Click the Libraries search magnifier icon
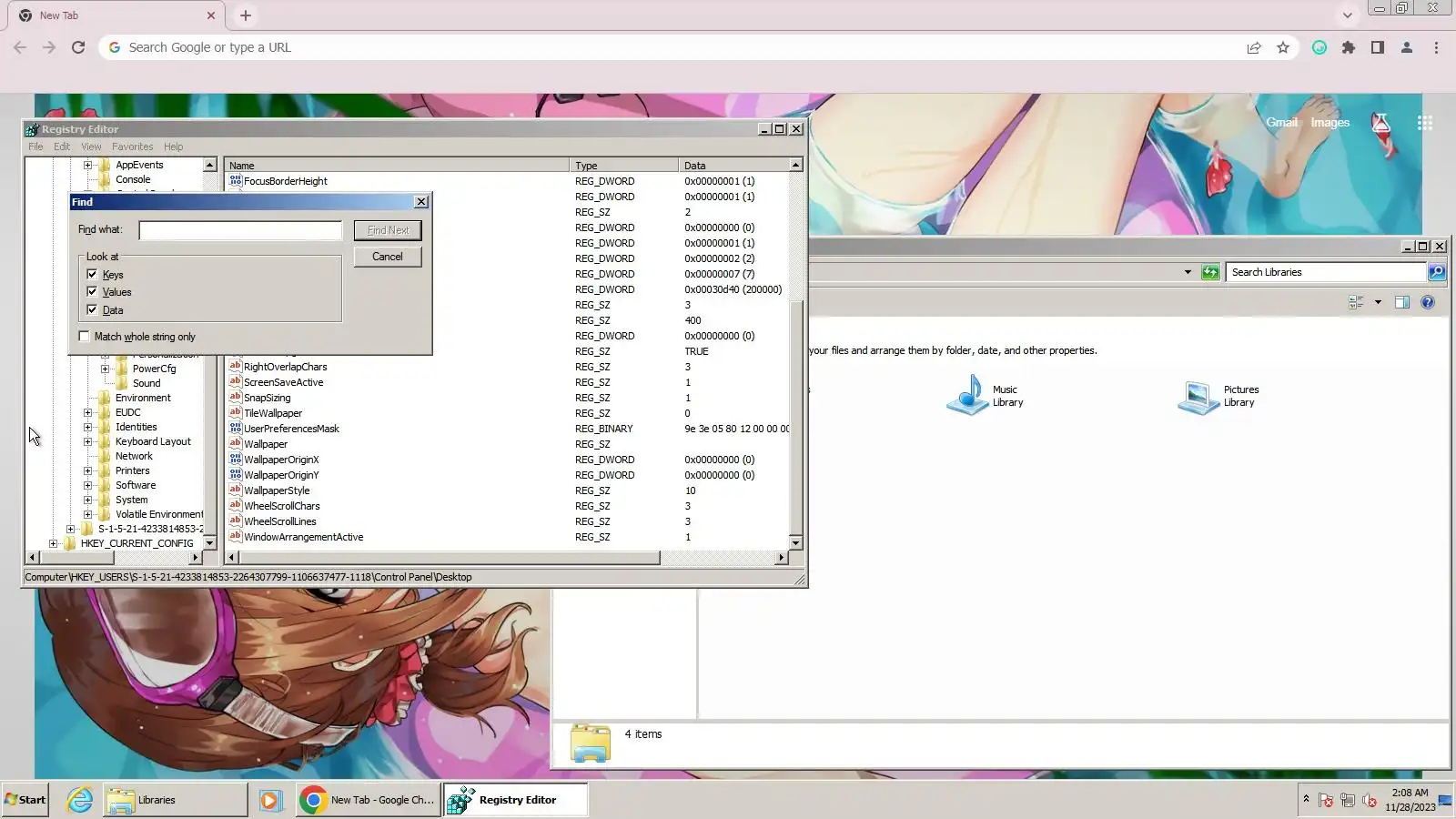The image size is (1456, 819). 1437,272
